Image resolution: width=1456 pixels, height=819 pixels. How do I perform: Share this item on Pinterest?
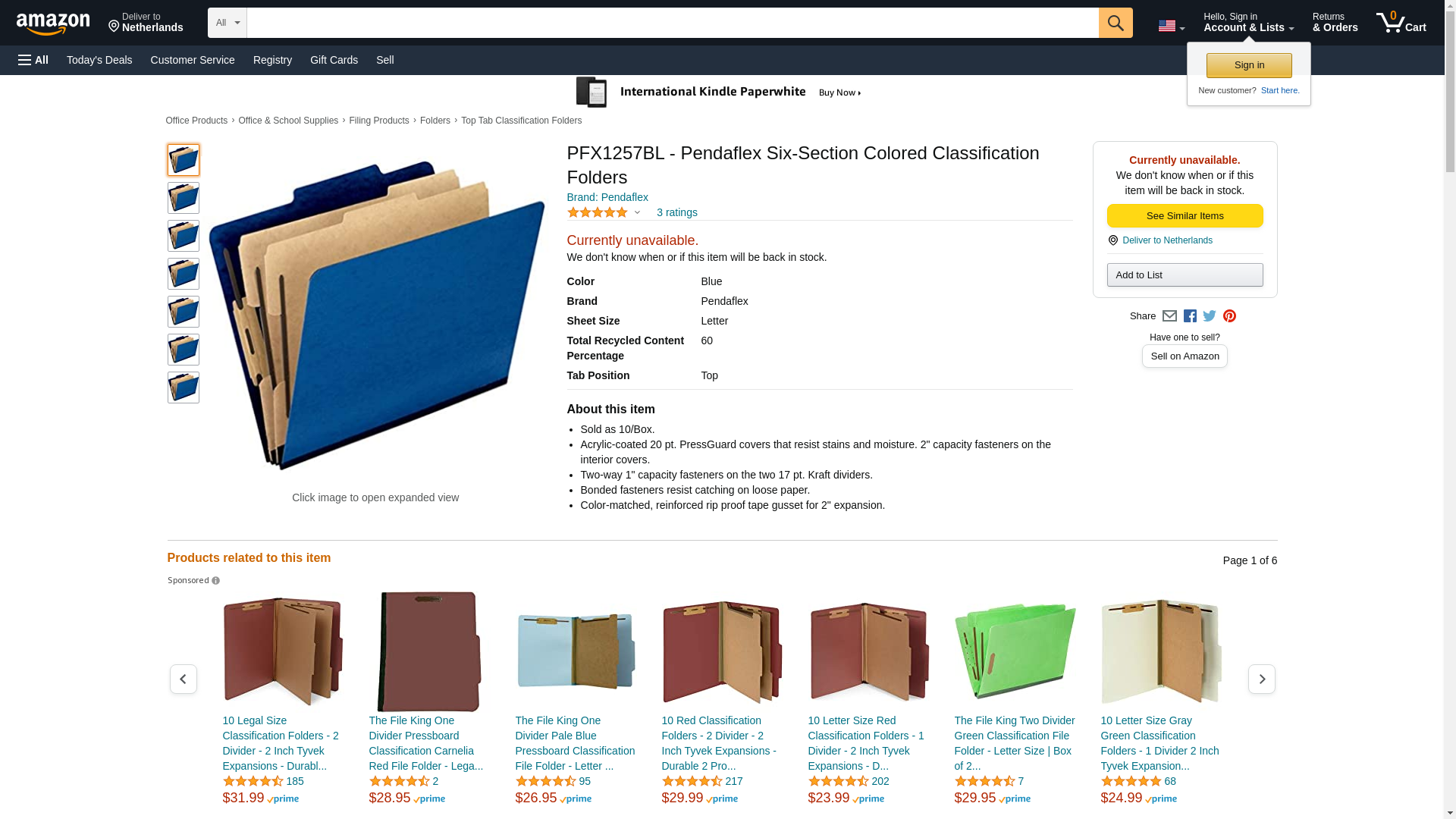pos(1229,316)
